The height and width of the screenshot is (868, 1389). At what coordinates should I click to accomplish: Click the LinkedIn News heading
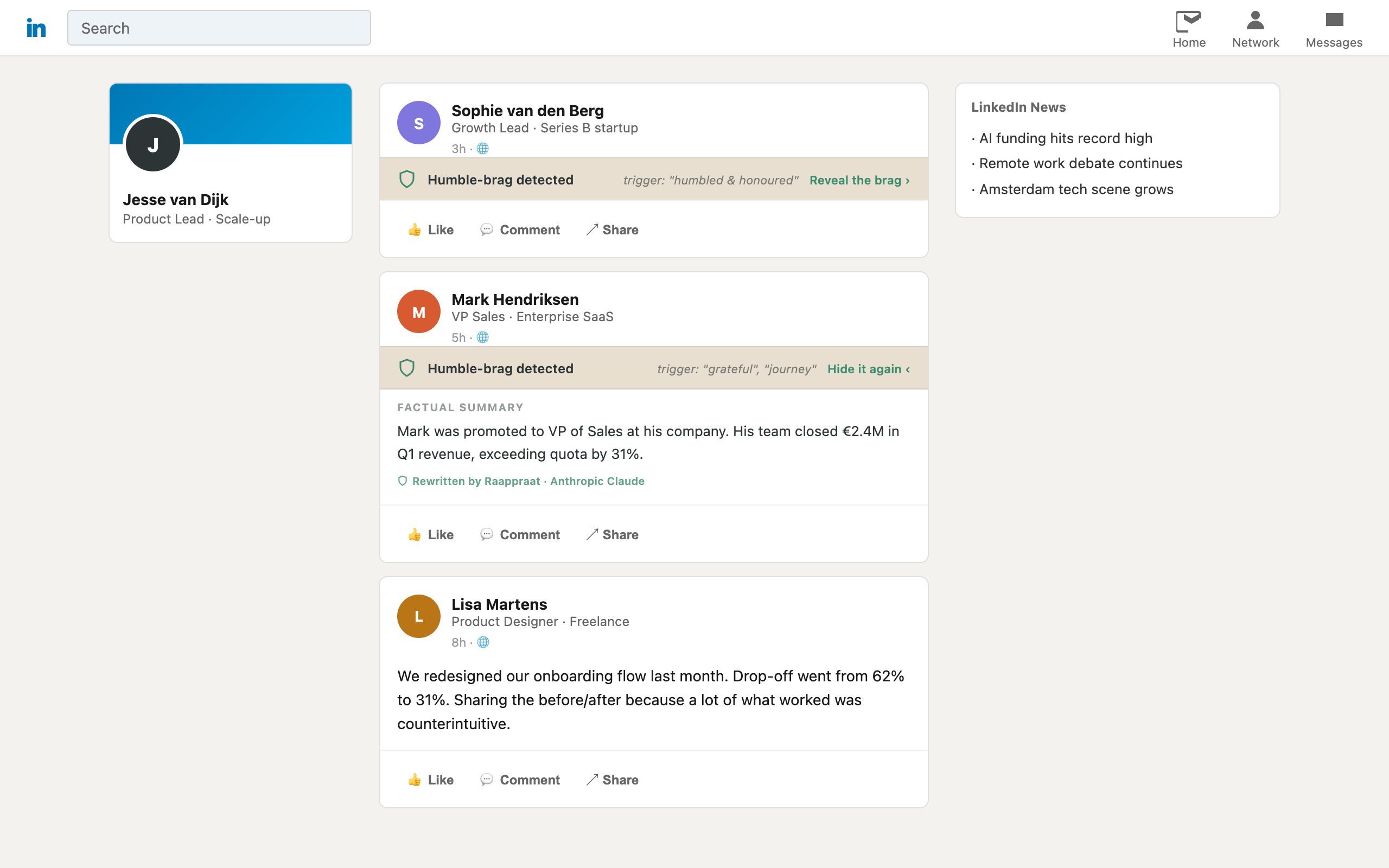[x=1018, y=107]
